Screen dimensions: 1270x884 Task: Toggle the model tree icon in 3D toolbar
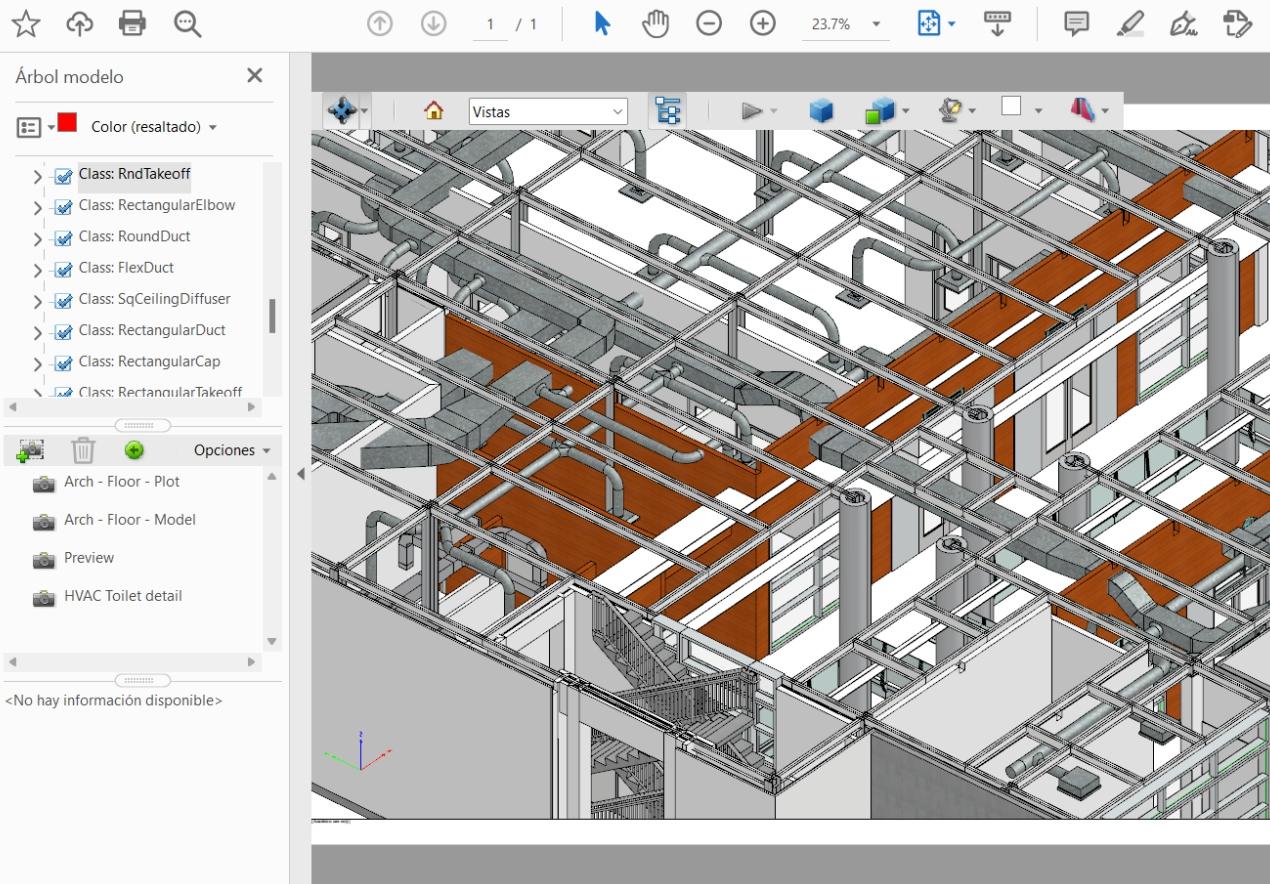click(x=667, y=111)
